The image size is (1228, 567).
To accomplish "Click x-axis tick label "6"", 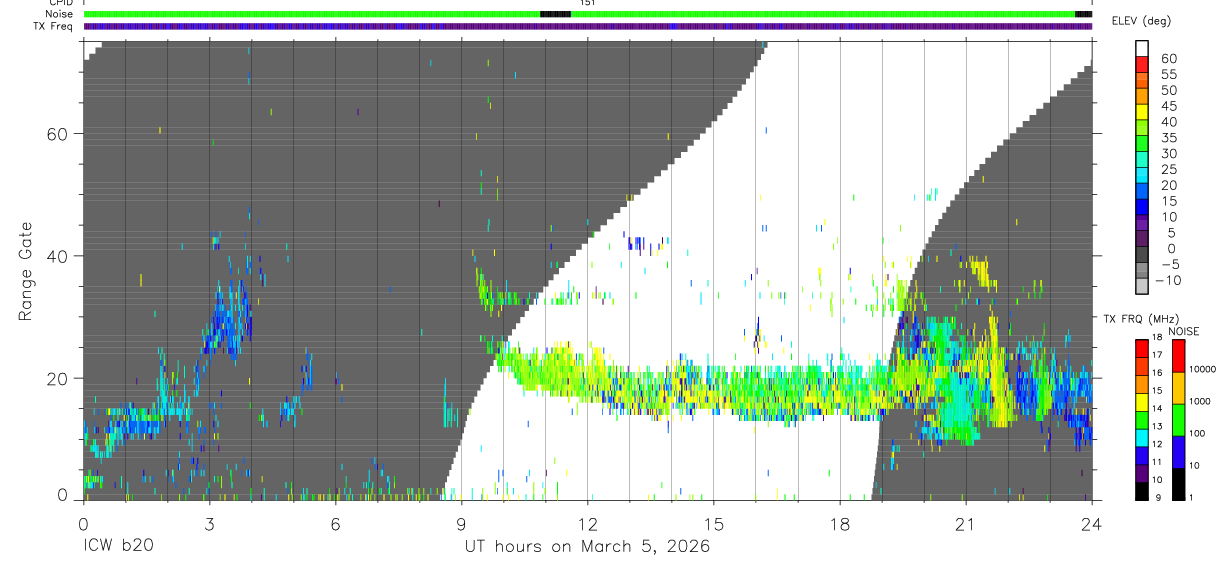I will tap(335, 524).
